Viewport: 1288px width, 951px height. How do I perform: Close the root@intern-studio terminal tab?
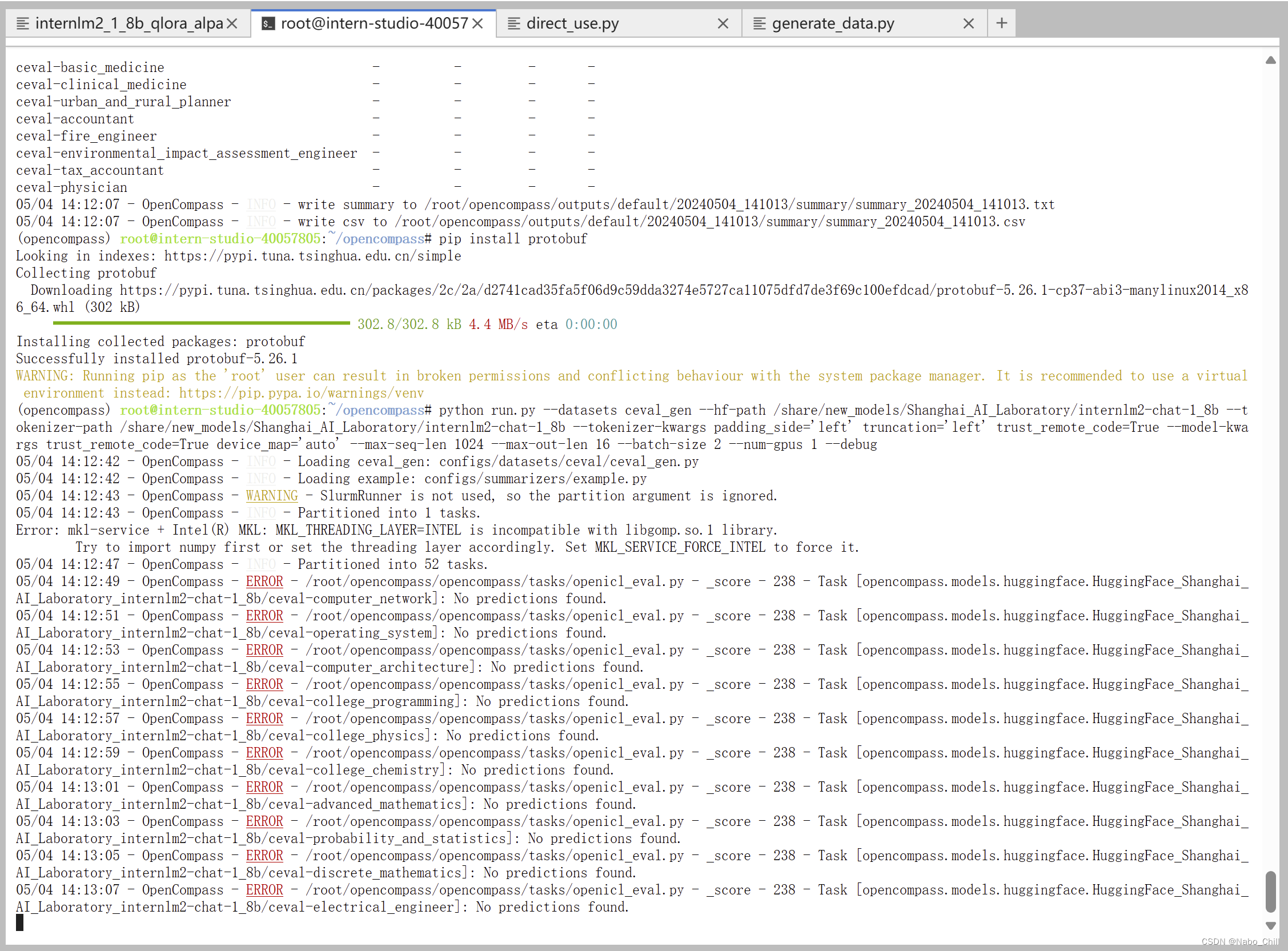[478, 23]
